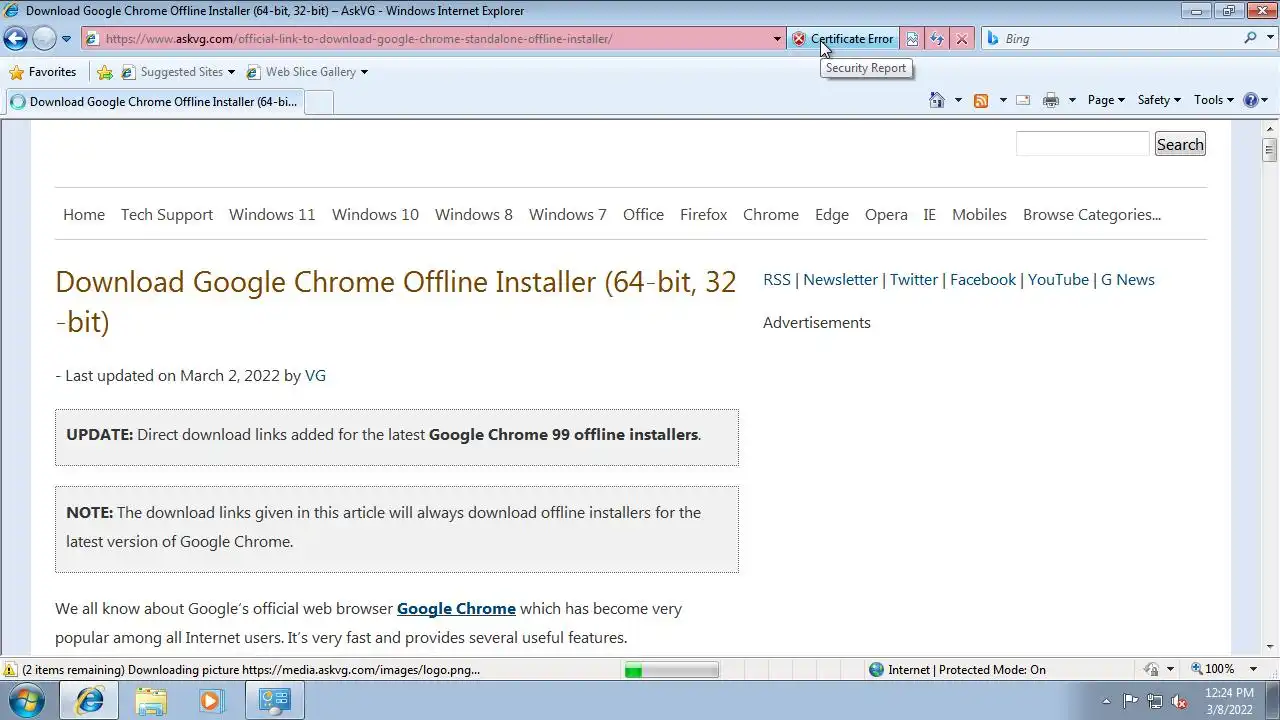Expand the Home button dropdown arrow
The image size is (1280, 720).
tap(958, 100)
